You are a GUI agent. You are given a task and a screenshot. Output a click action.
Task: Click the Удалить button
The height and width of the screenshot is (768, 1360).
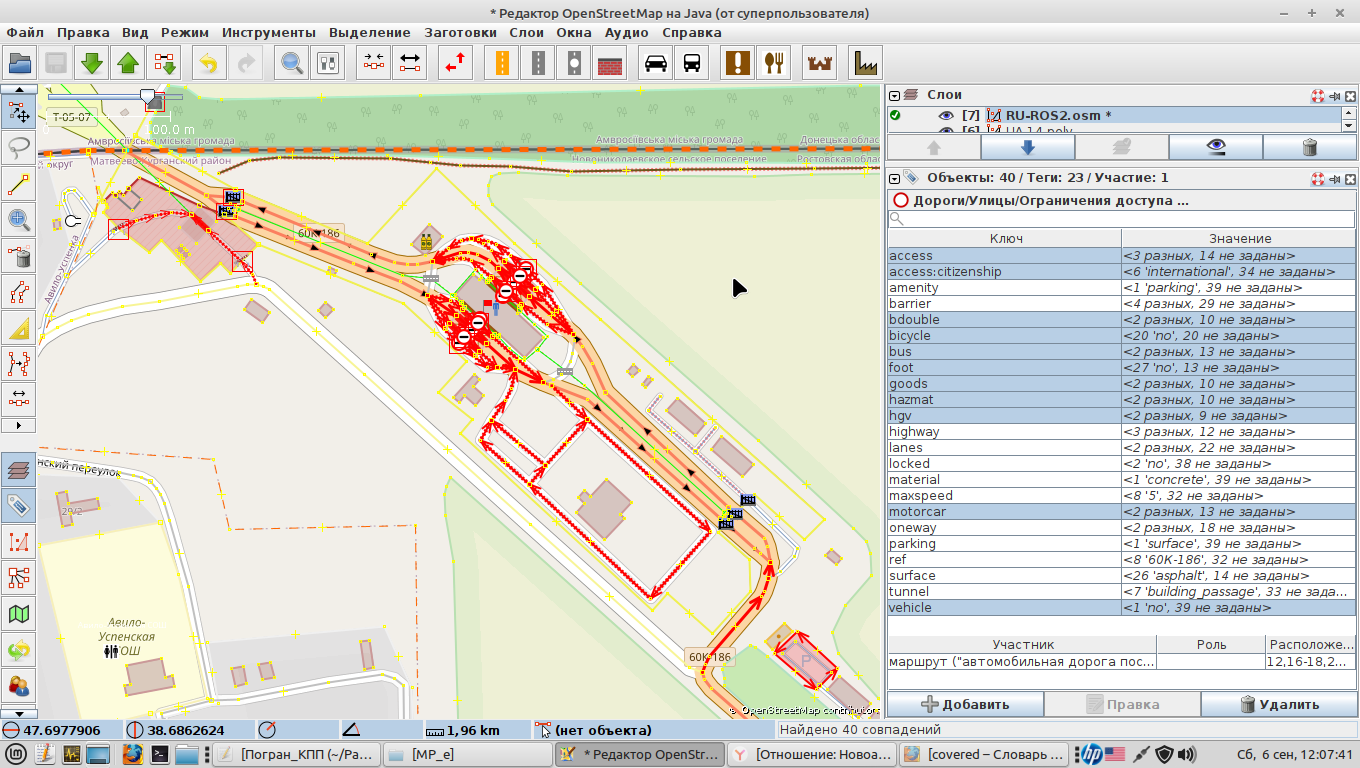click(x=1279, y=704)
